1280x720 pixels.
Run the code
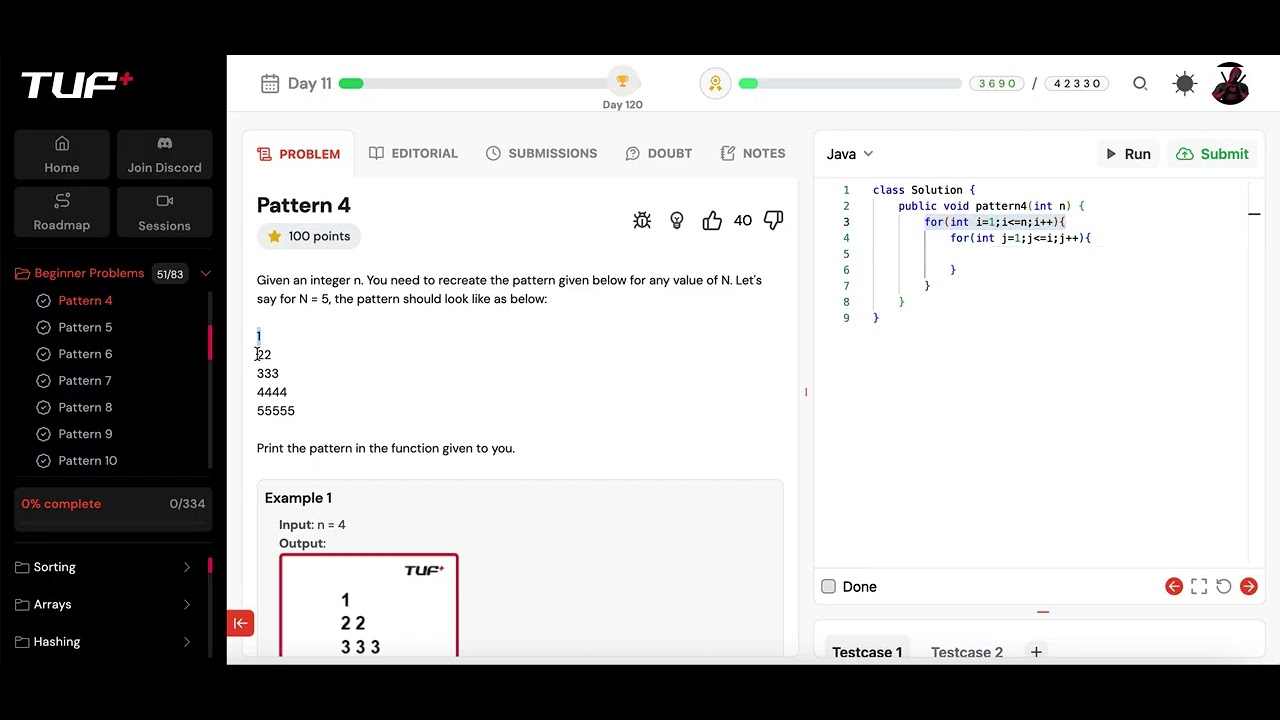(1127, 154)
